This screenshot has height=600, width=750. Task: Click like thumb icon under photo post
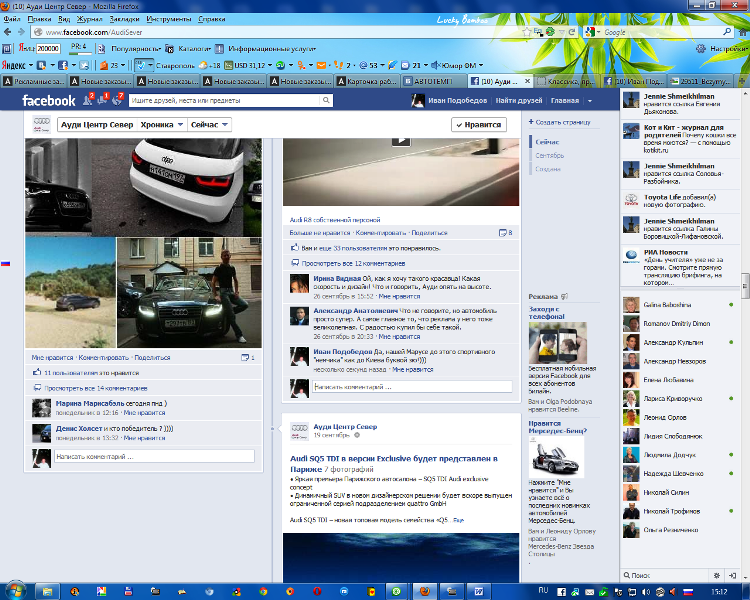pyautogui.click(x=37, y=372)
